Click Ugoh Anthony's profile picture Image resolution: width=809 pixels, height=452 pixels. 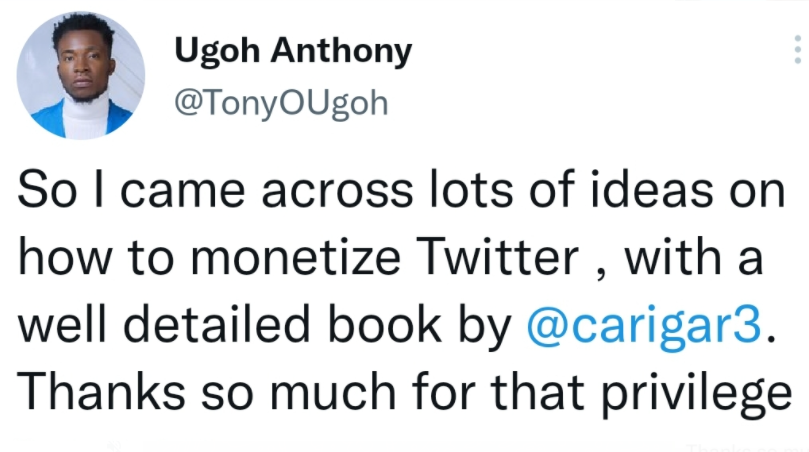(x=81, y=77)
